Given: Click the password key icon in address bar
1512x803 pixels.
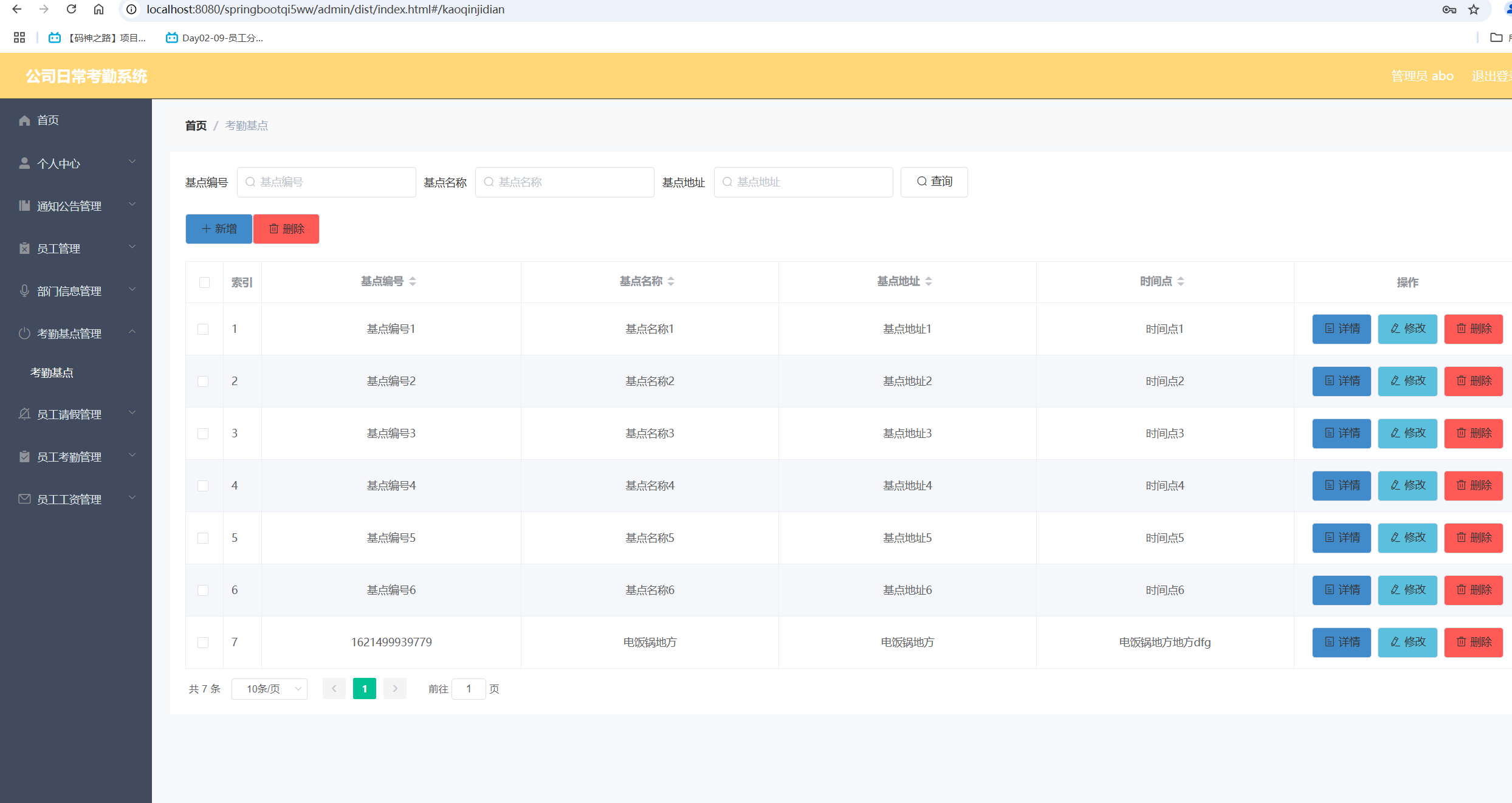Looking at the screenshot, I should click(1449, 9).
